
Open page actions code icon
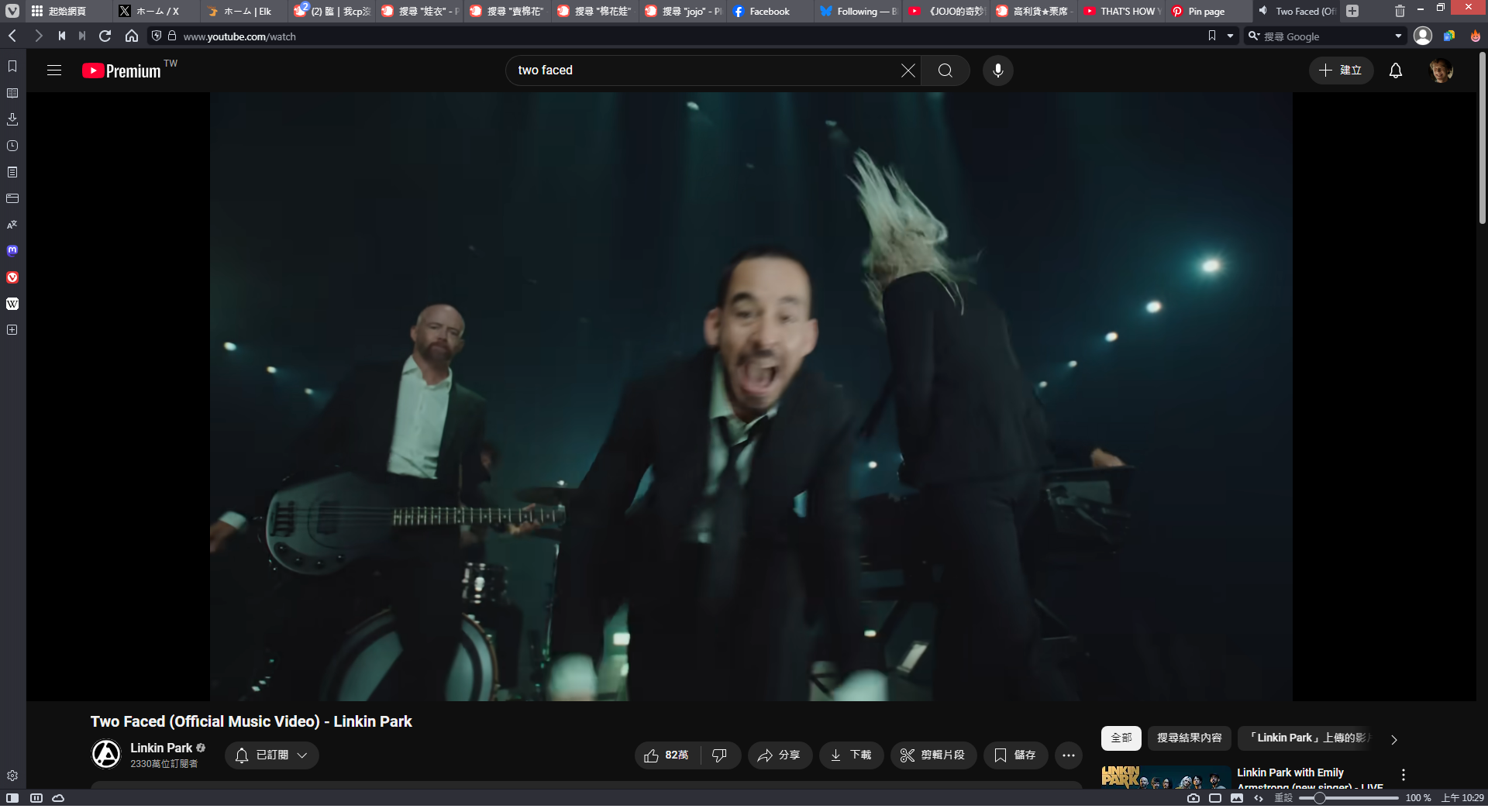1259,798
